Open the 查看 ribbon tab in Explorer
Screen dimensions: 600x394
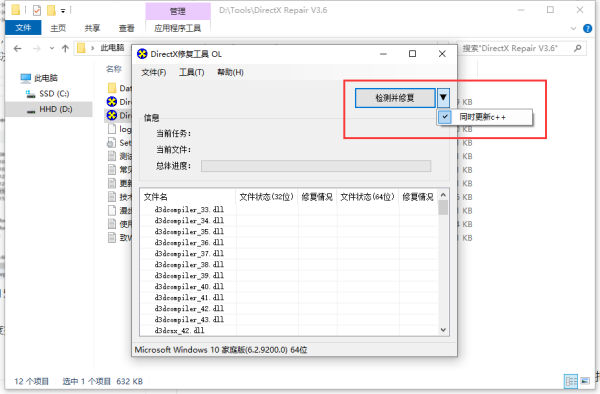[x=126, y=28]
